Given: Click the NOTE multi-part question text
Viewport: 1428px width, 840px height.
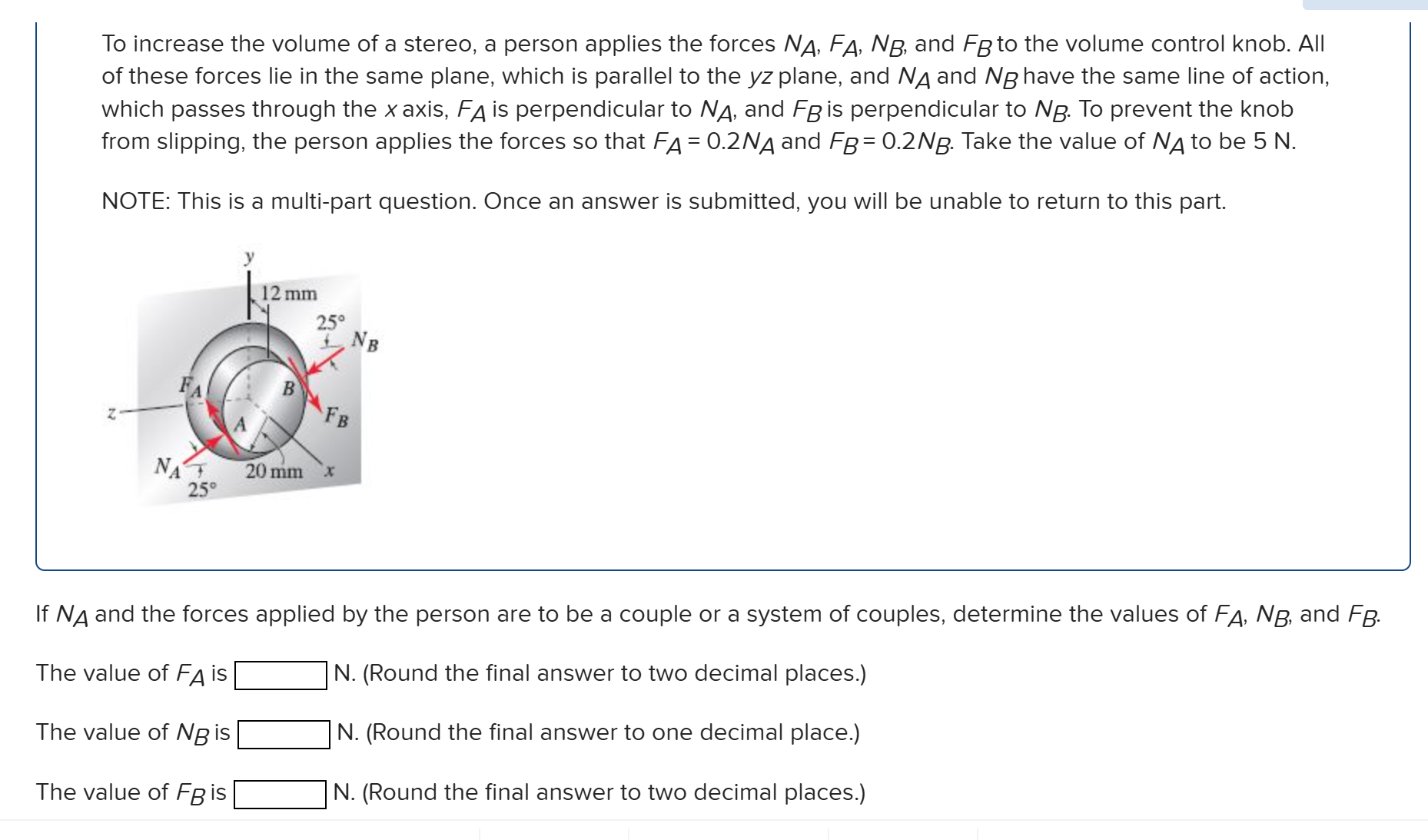Looking at the screenshot, I should coord(664,201).
